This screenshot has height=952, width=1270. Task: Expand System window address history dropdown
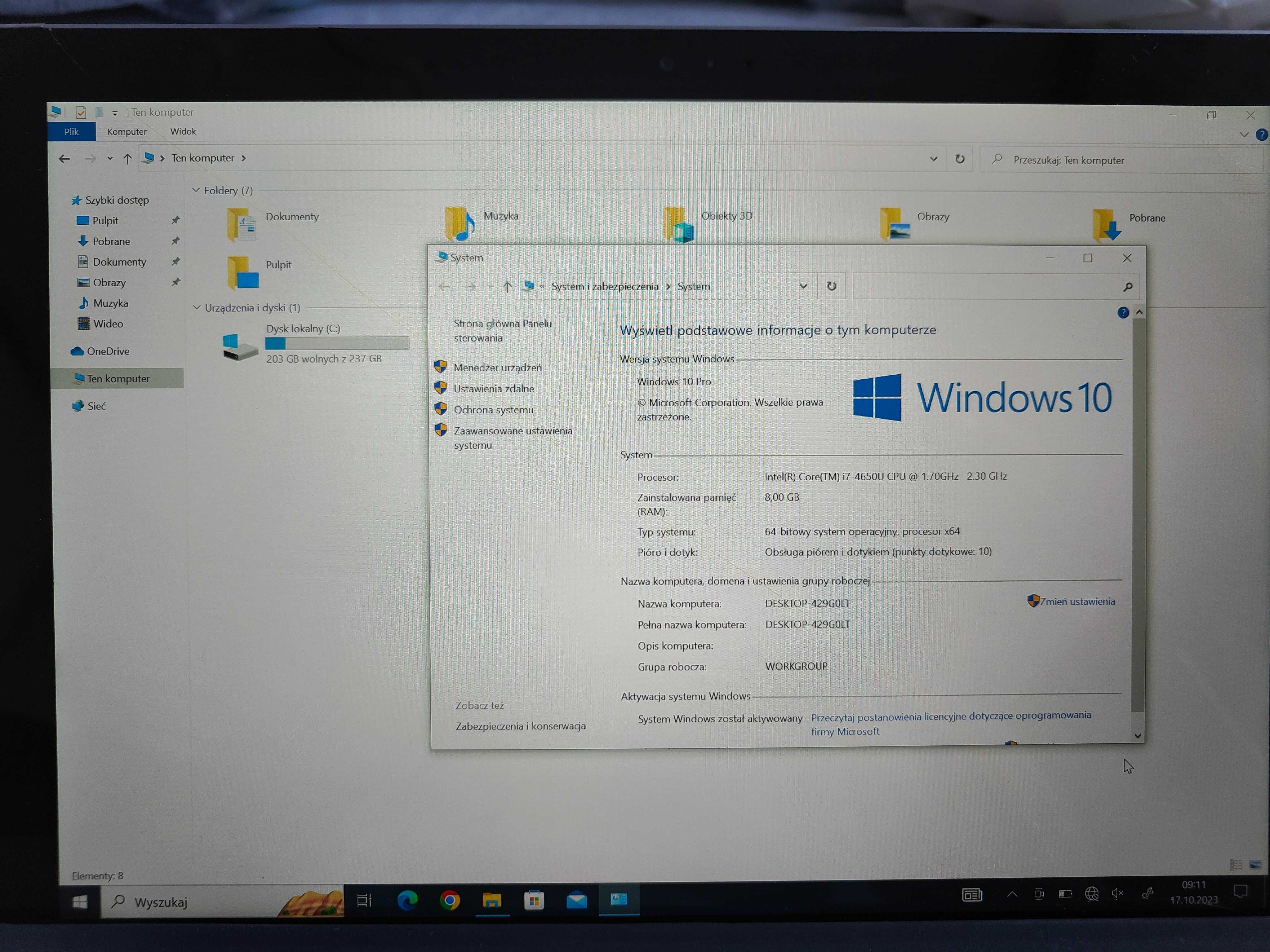coord(803,286)
